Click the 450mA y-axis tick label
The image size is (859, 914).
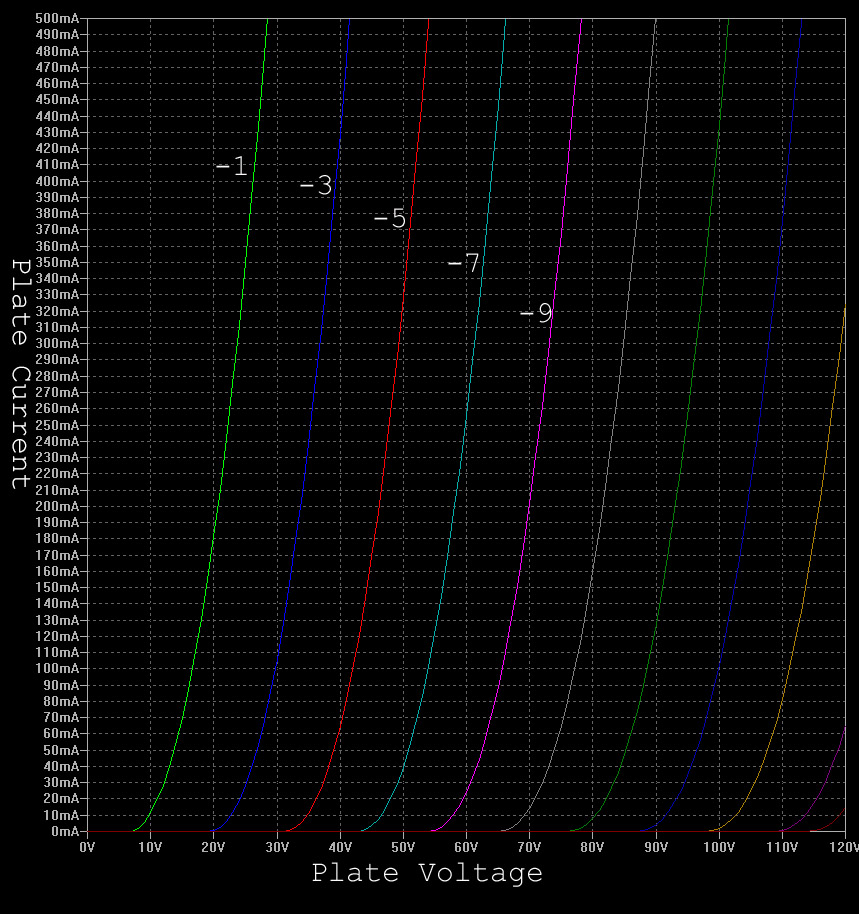coord(57,100)
